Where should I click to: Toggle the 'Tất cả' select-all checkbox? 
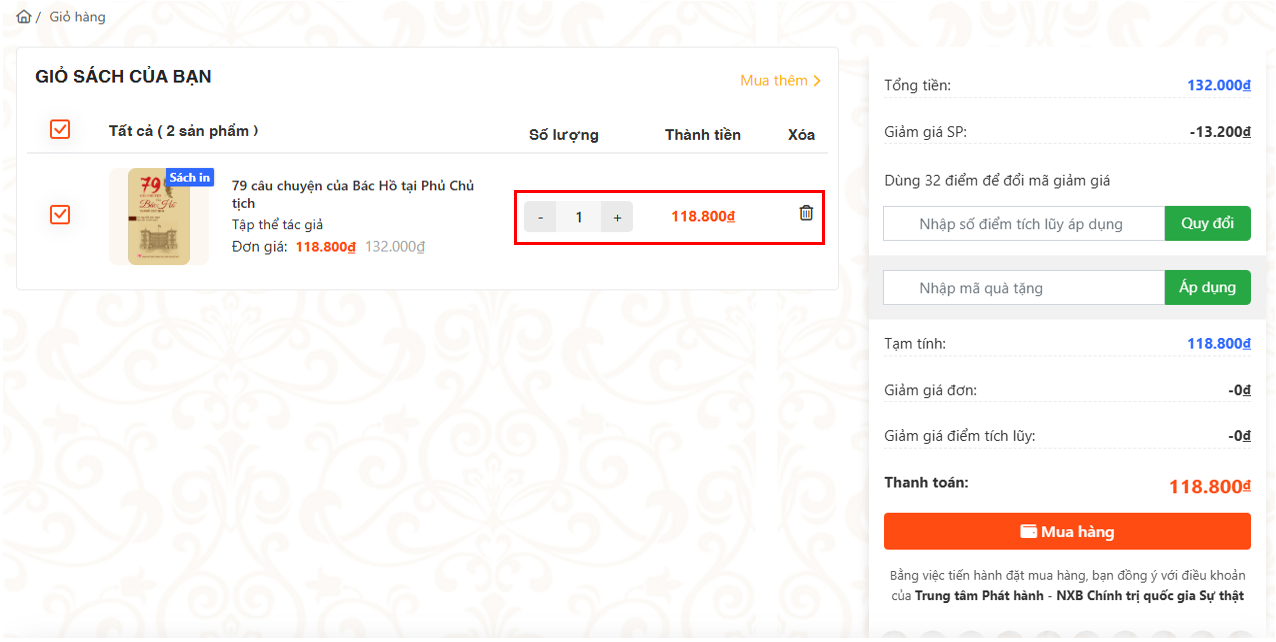coord(60,129)
